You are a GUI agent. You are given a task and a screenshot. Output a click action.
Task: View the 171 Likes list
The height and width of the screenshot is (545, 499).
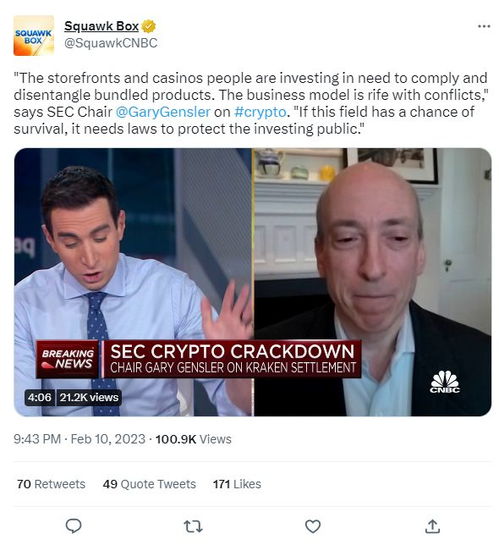[237, 483]
